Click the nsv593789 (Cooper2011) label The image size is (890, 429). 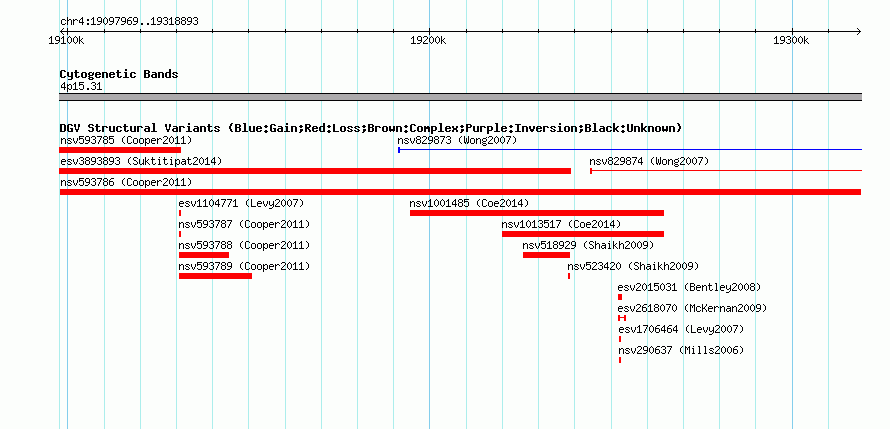244,266
